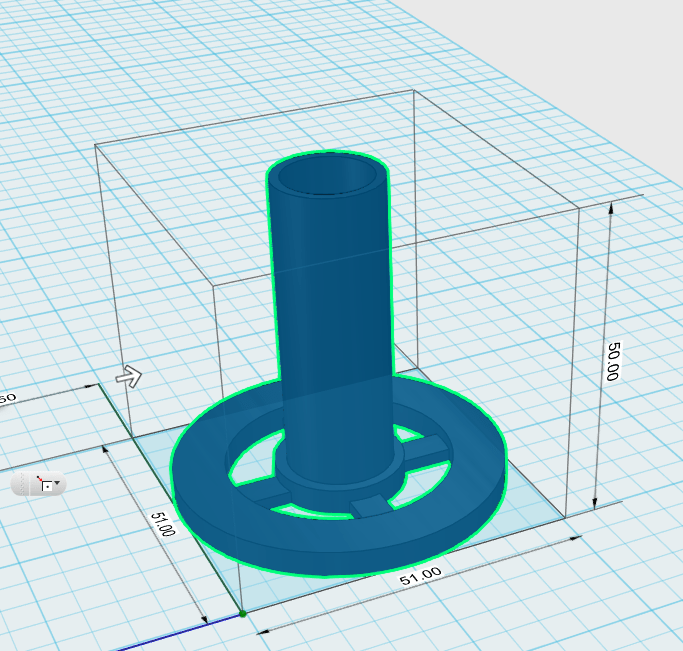Grab the dotted grip handle of the floating toolbar
The height and width of the screenshot is (651, 683).
pos(22,484)
